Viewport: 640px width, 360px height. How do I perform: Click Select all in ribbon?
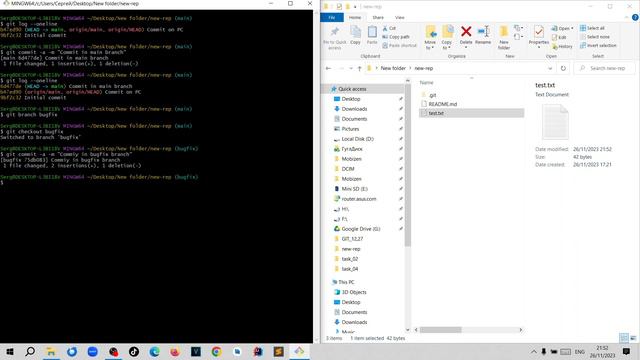click(x=592, y=28)
